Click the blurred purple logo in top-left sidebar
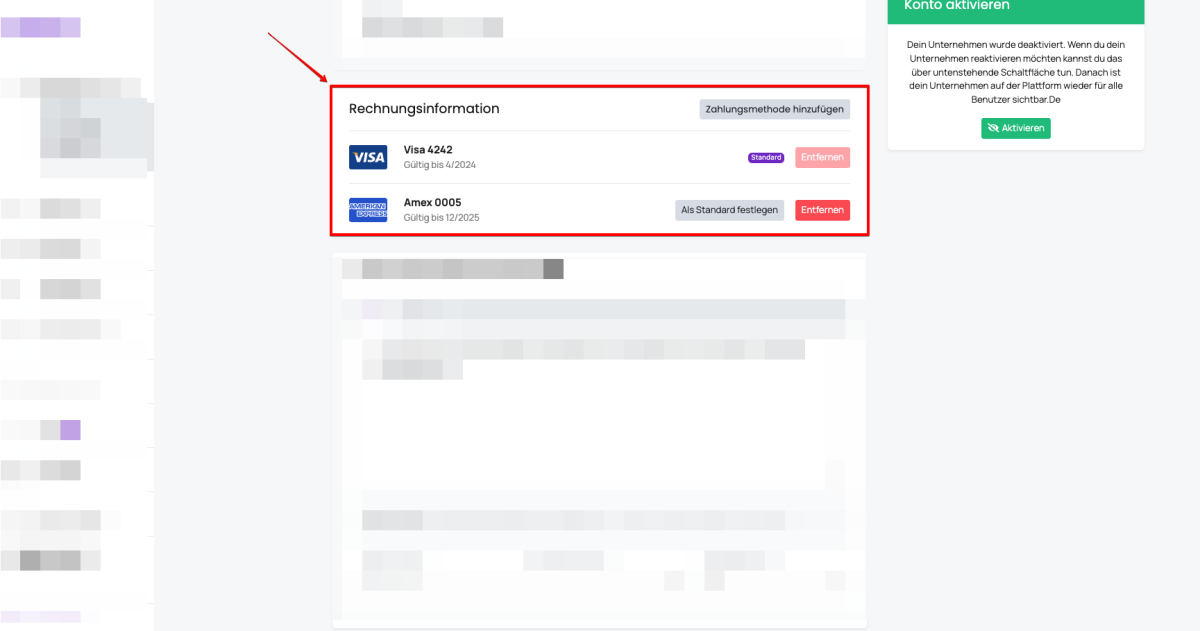The height and width of the screenshot is (631, 1200). pyautogui.click(x=40, y=27)
